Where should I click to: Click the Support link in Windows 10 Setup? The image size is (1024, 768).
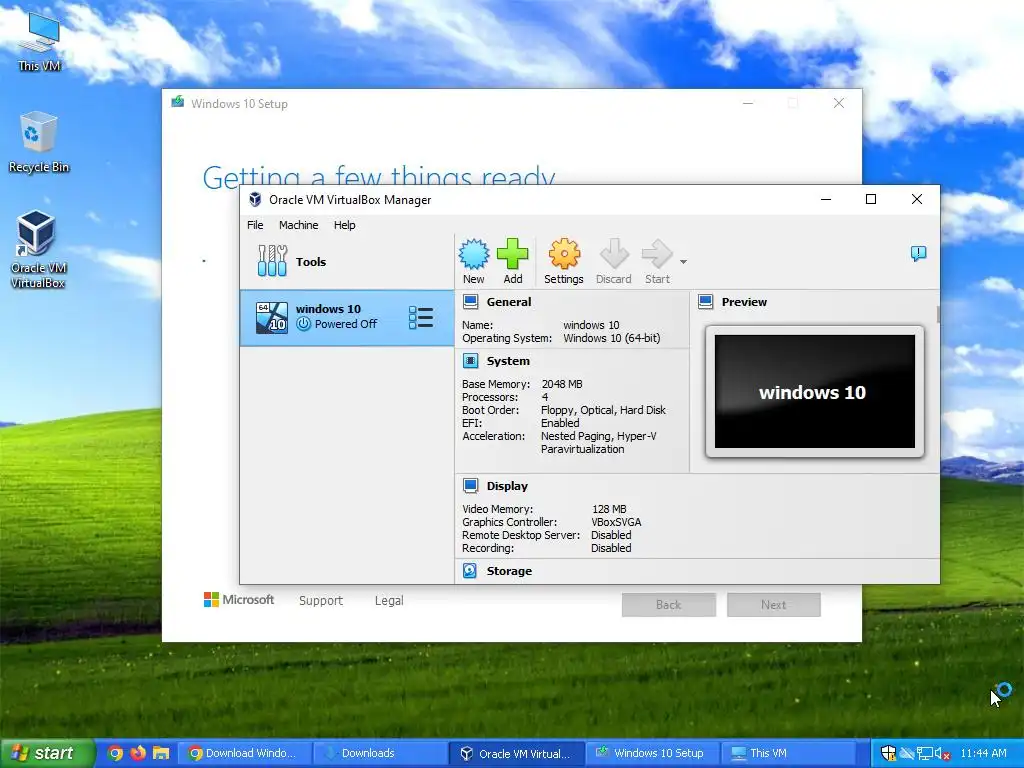pyautogui.click(x=321, y=601)
